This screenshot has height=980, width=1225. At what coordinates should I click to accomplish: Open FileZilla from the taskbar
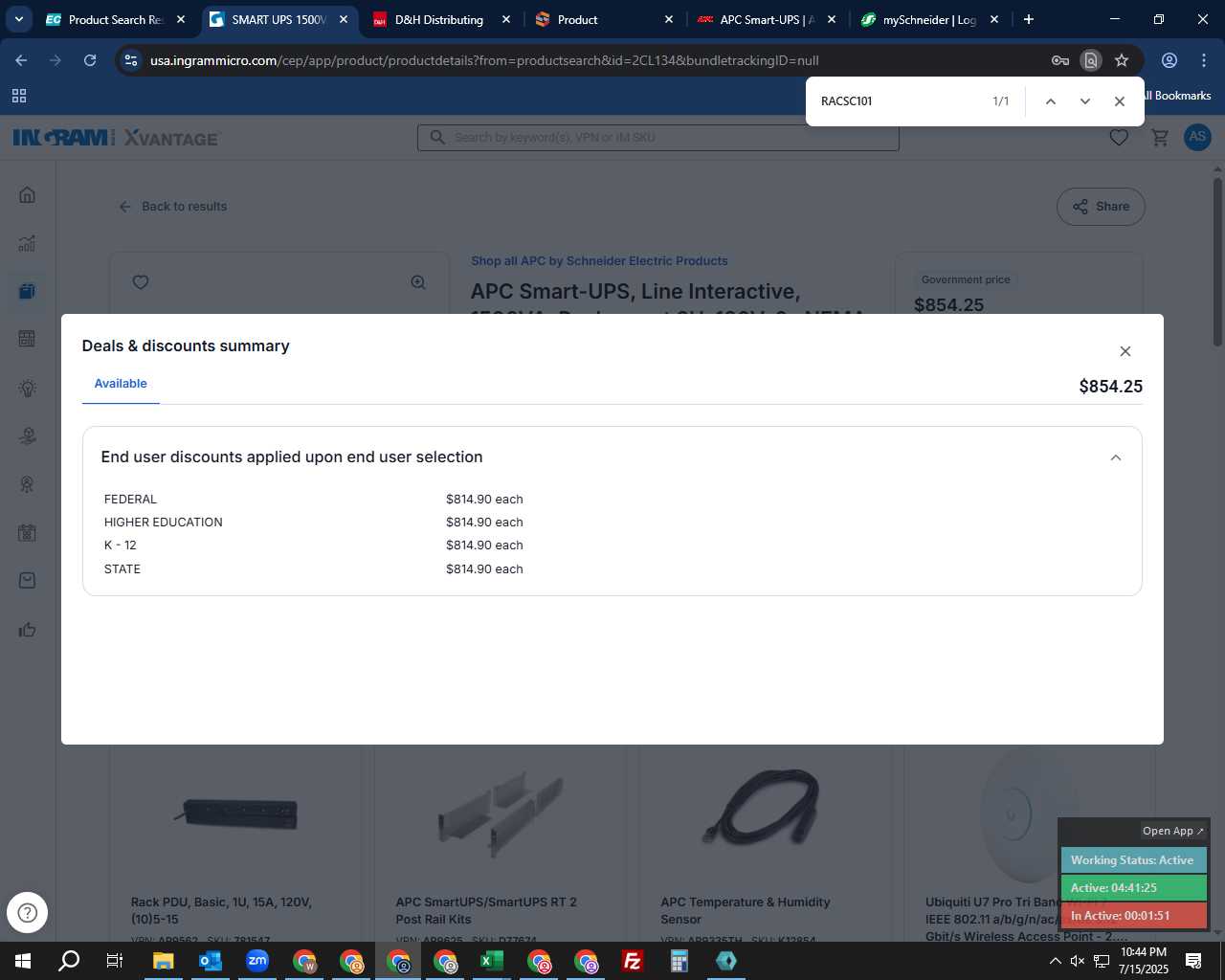[x=632, y=961]
